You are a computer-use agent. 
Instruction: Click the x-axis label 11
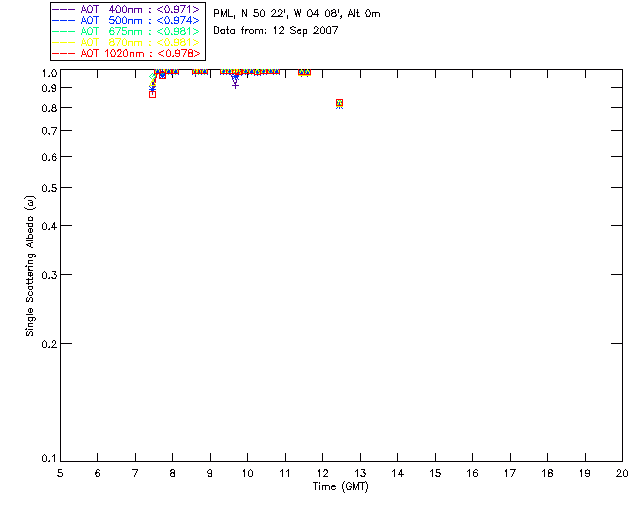[285, 473]
